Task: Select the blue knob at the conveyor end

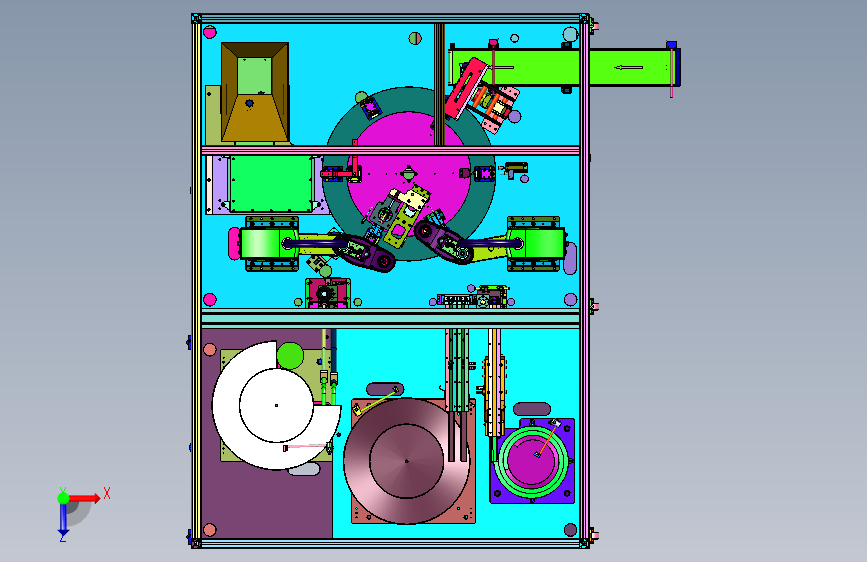Action: (671, 45)
